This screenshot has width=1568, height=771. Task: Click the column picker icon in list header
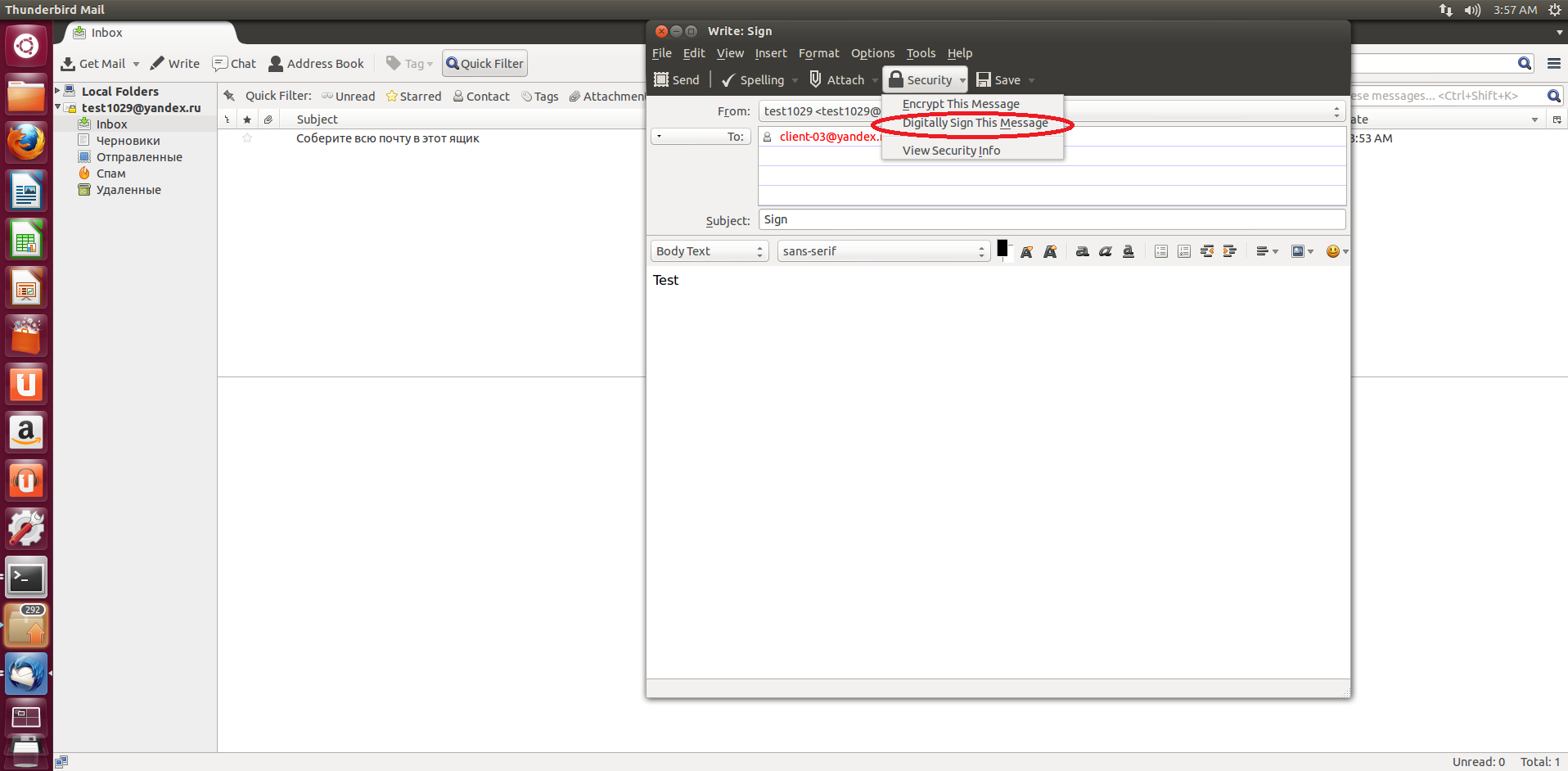click(x=1557, y=119)
